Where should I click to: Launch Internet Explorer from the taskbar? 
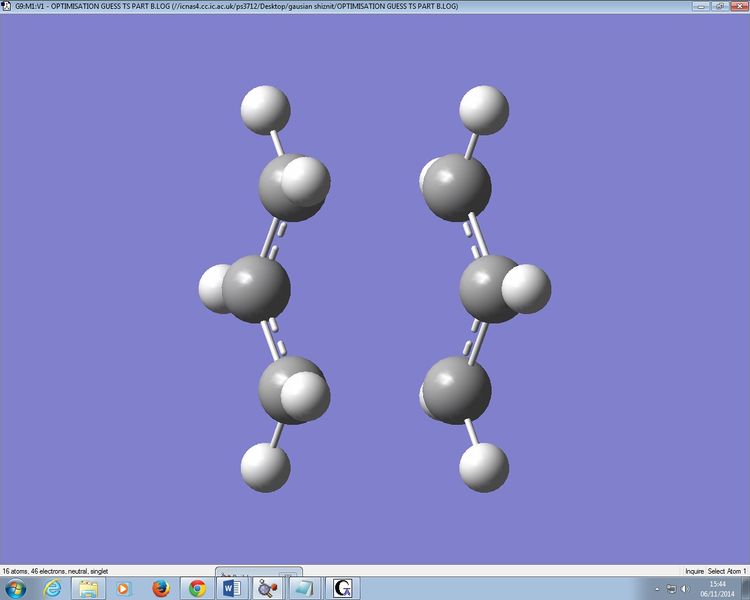(53, 588)
